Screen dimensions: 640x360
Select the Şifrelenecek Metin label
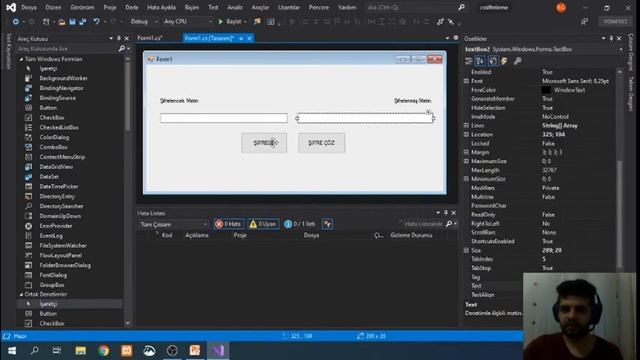pos(179,100)
